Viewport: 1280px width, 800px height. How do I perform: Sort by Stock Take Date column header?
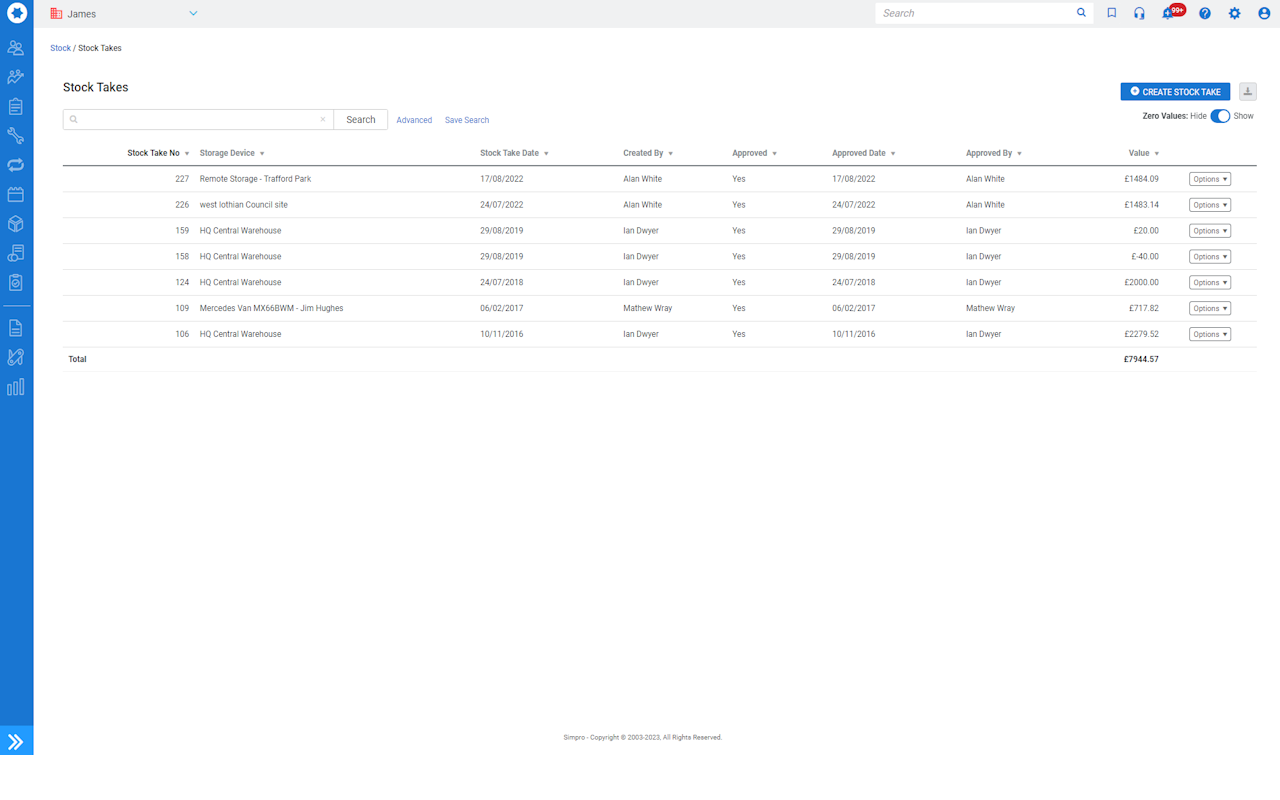[x=509, y=153]
